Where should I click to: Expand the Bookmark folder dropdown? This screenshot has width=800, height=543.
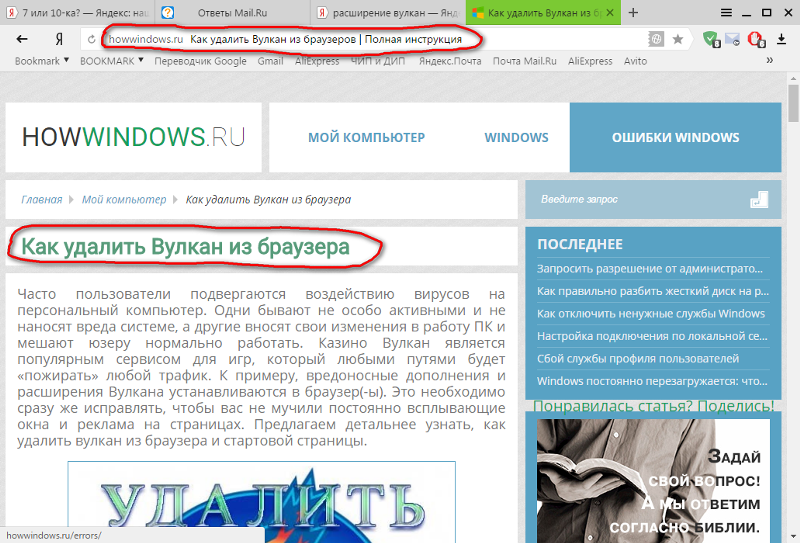(42, 61)
